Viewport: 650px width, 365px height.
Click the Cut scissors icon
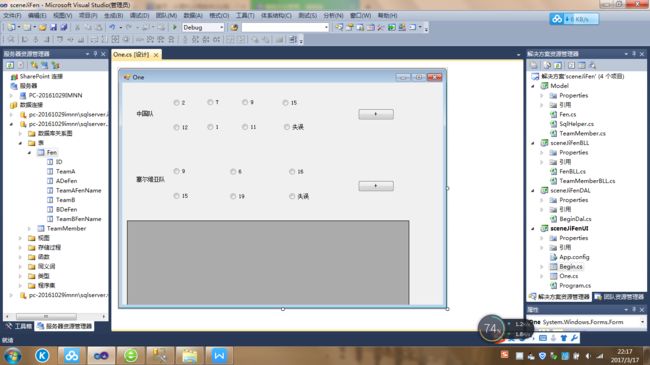click(77, 27)
